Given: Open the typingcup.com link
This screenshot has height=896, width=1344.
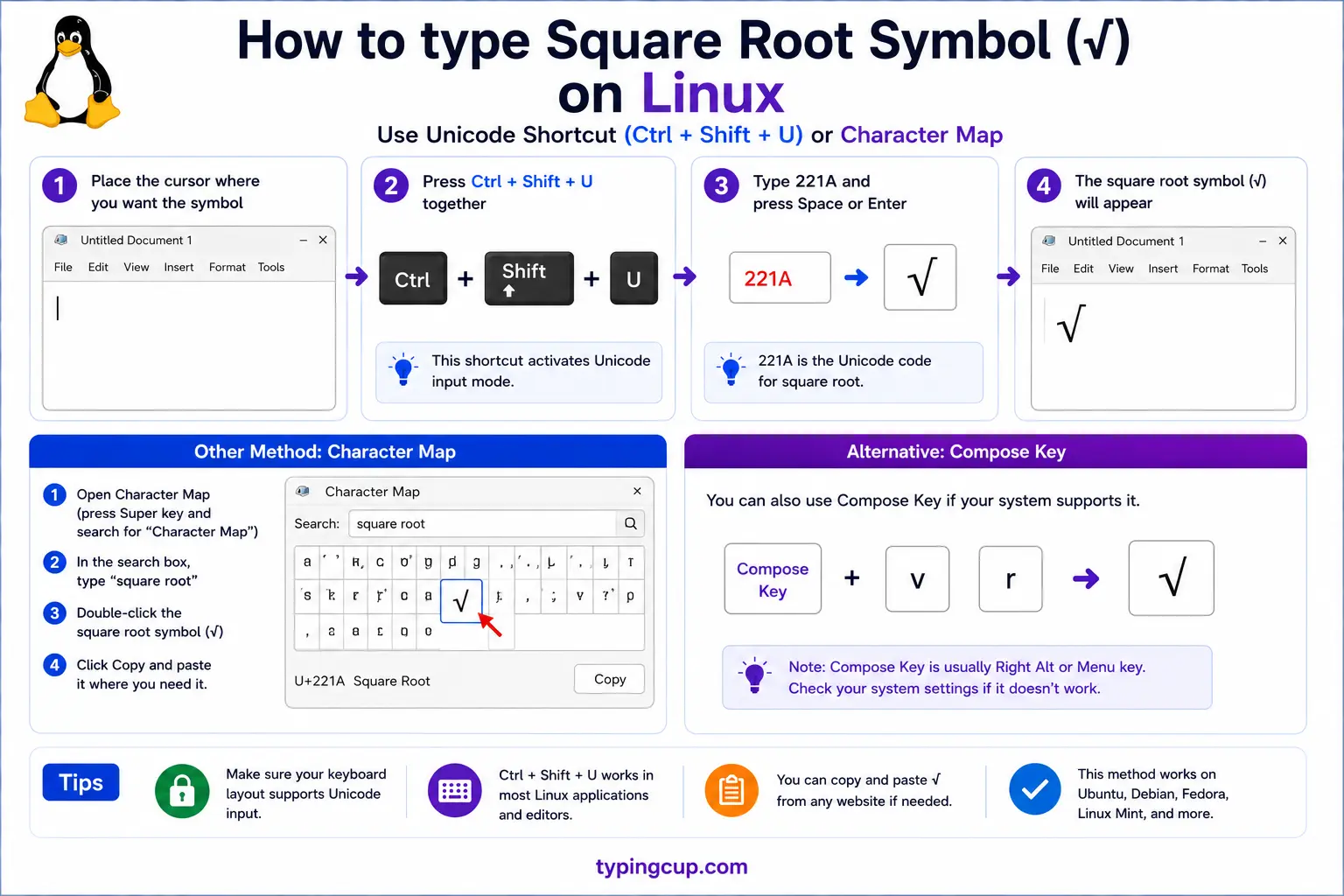Looking at the screenshot, I should point(672,866).
